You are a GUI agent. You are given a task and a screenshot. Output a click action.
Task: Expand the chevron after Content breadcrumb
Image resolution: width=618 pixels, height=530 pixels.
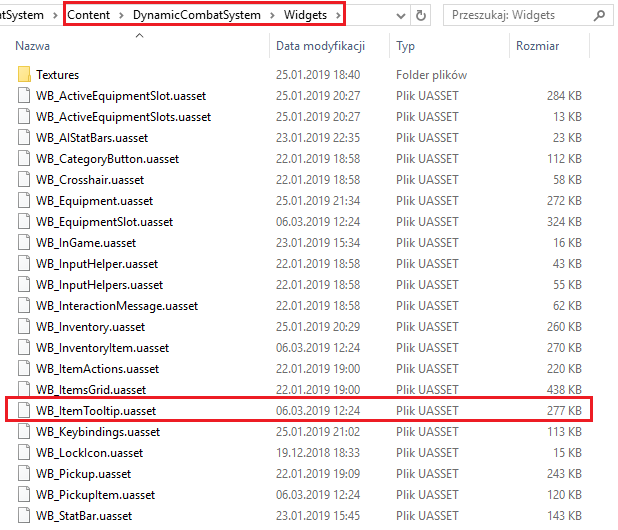122,16
